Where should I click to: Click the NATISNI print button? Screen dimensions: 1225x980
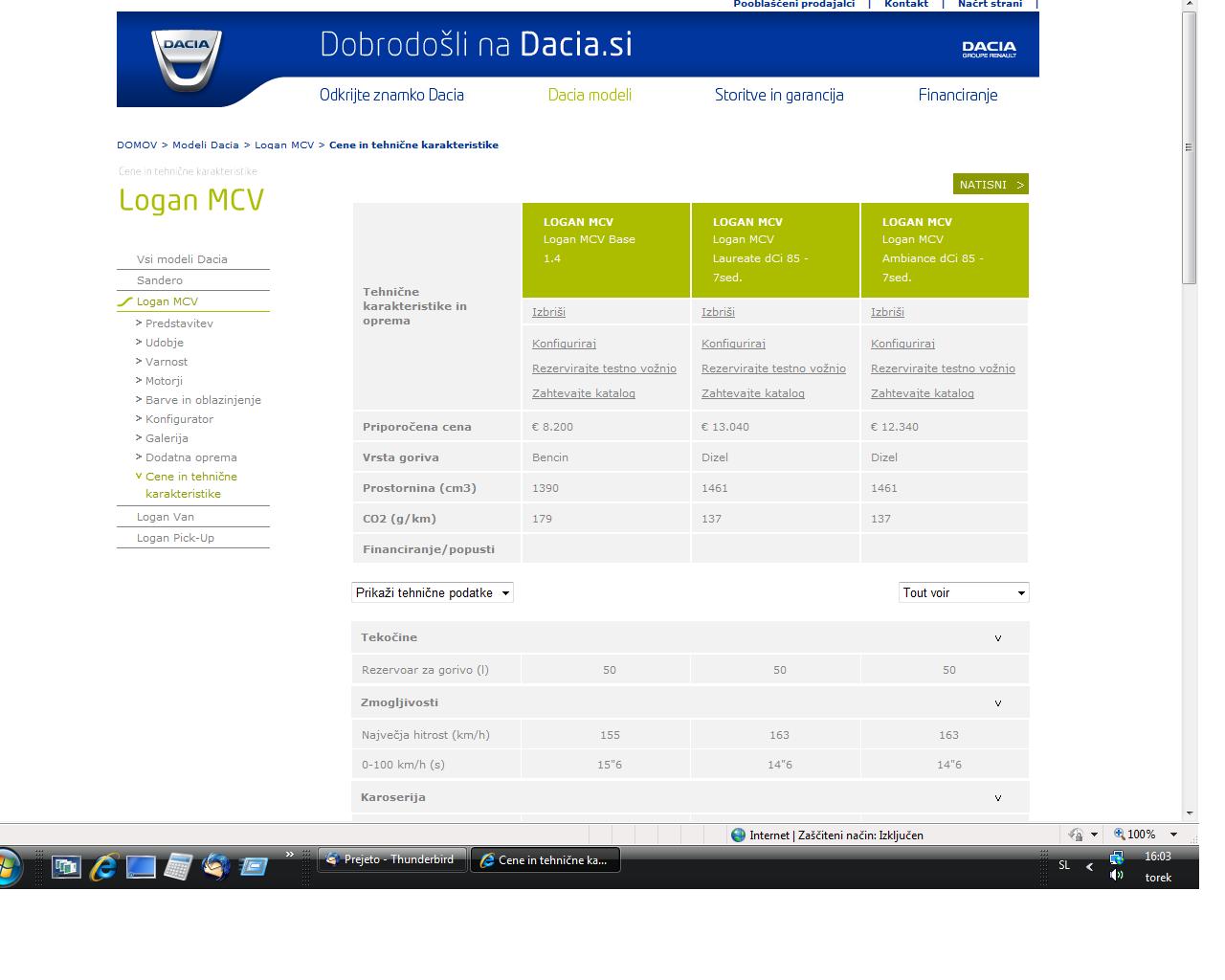[991, 185]
